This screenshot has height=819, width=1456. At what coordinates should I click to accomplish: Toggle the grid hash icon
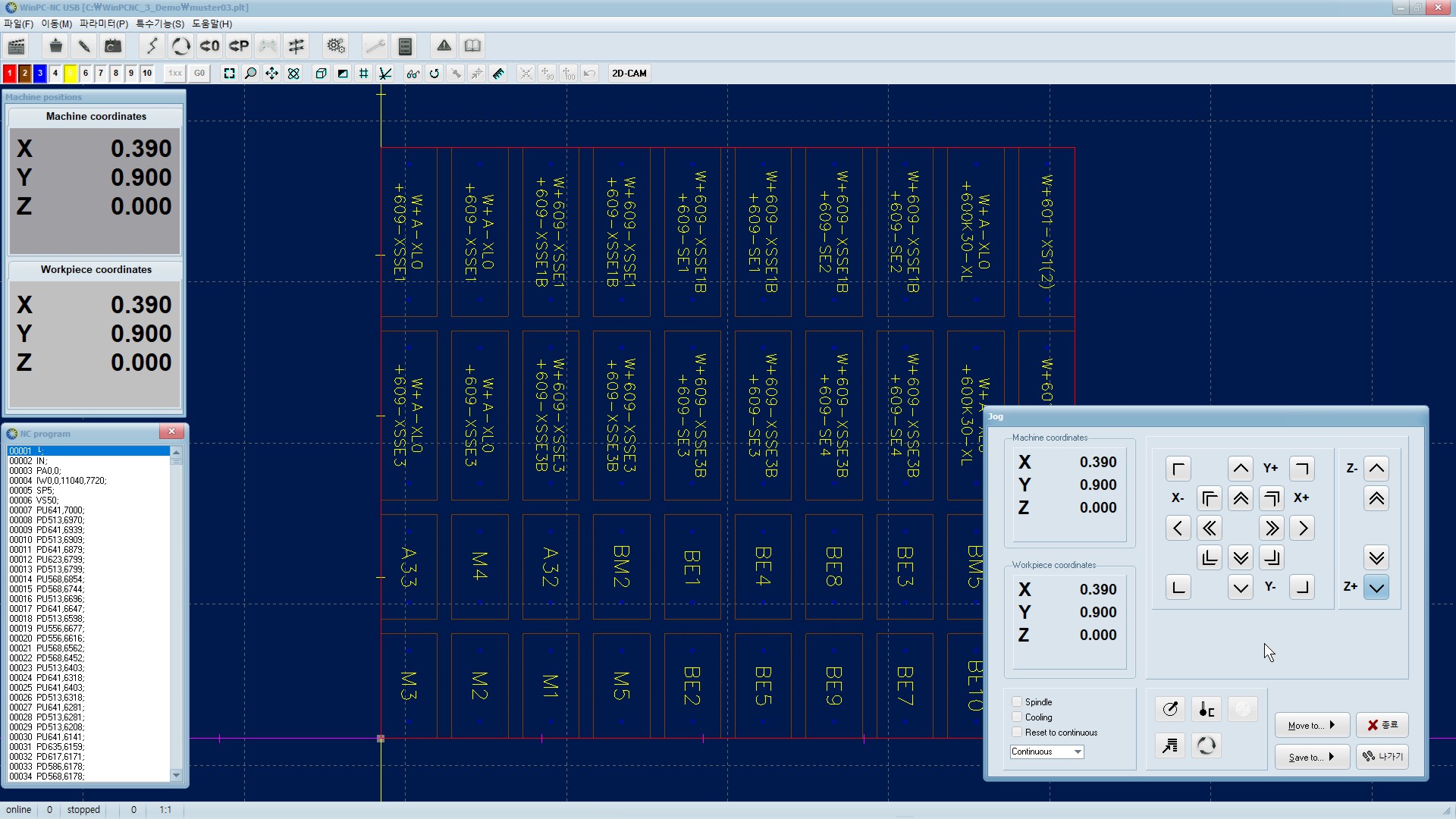tap(364, 74)
